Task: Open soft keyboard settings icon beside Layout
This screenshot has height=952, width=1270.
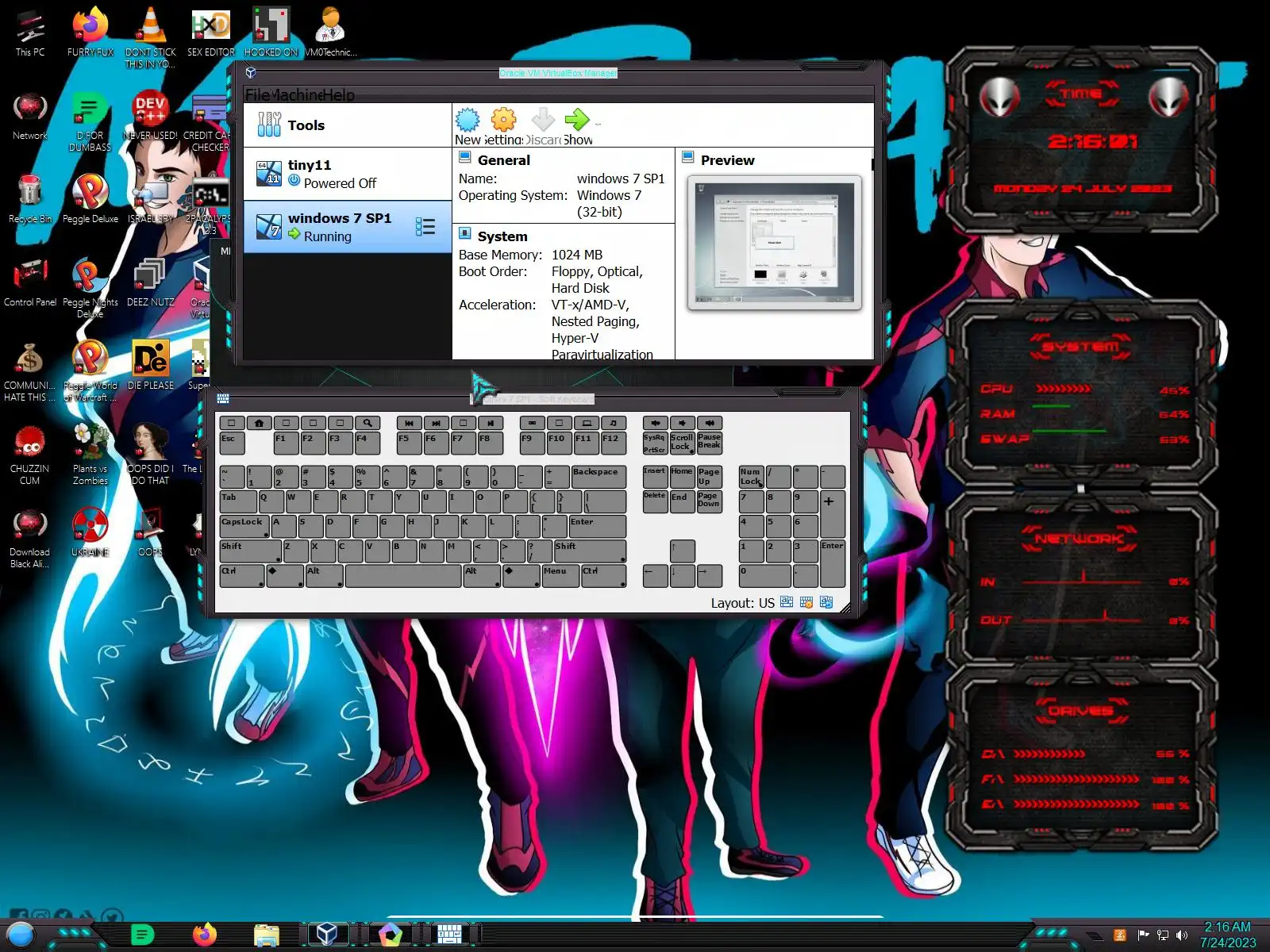Action: click(806, 602)
